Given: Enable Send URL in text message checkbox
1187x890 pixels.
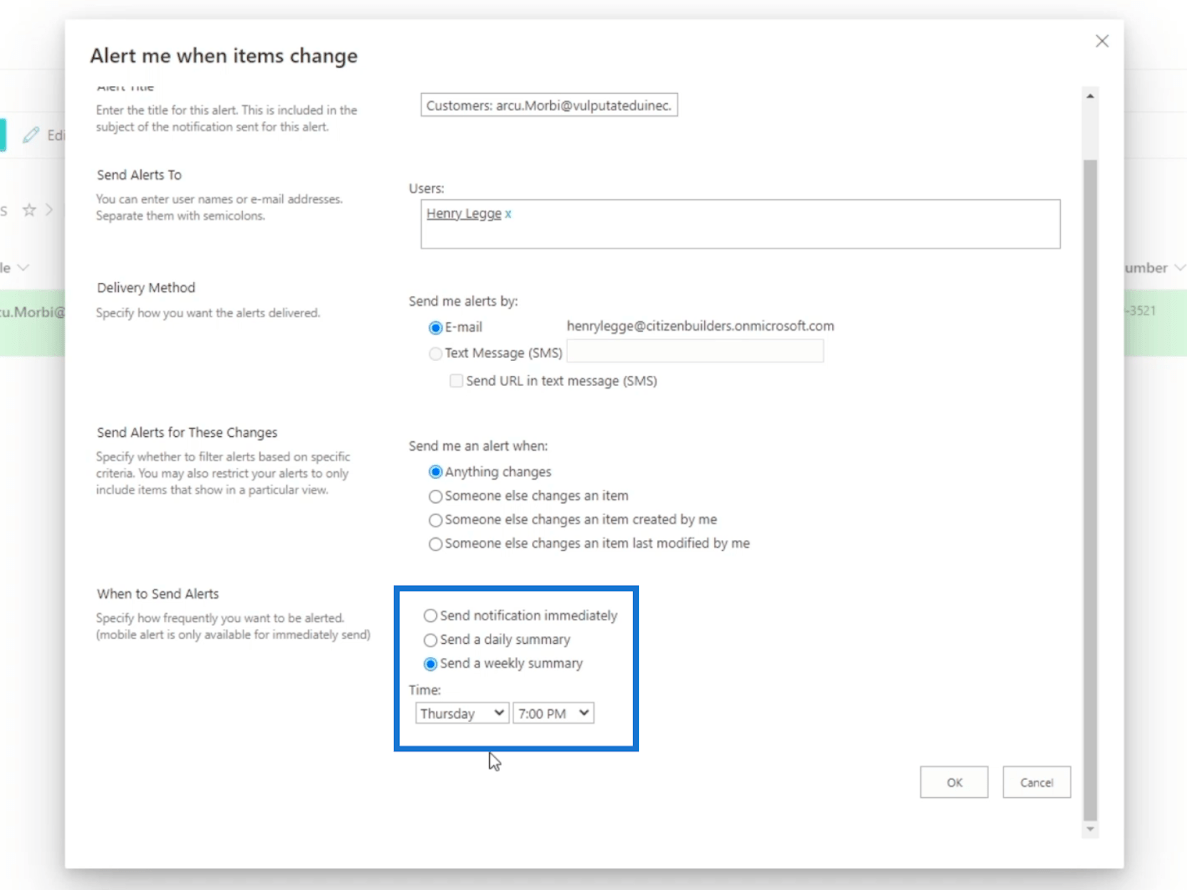Looking at the screenshot, I should [x=456, y=381].
